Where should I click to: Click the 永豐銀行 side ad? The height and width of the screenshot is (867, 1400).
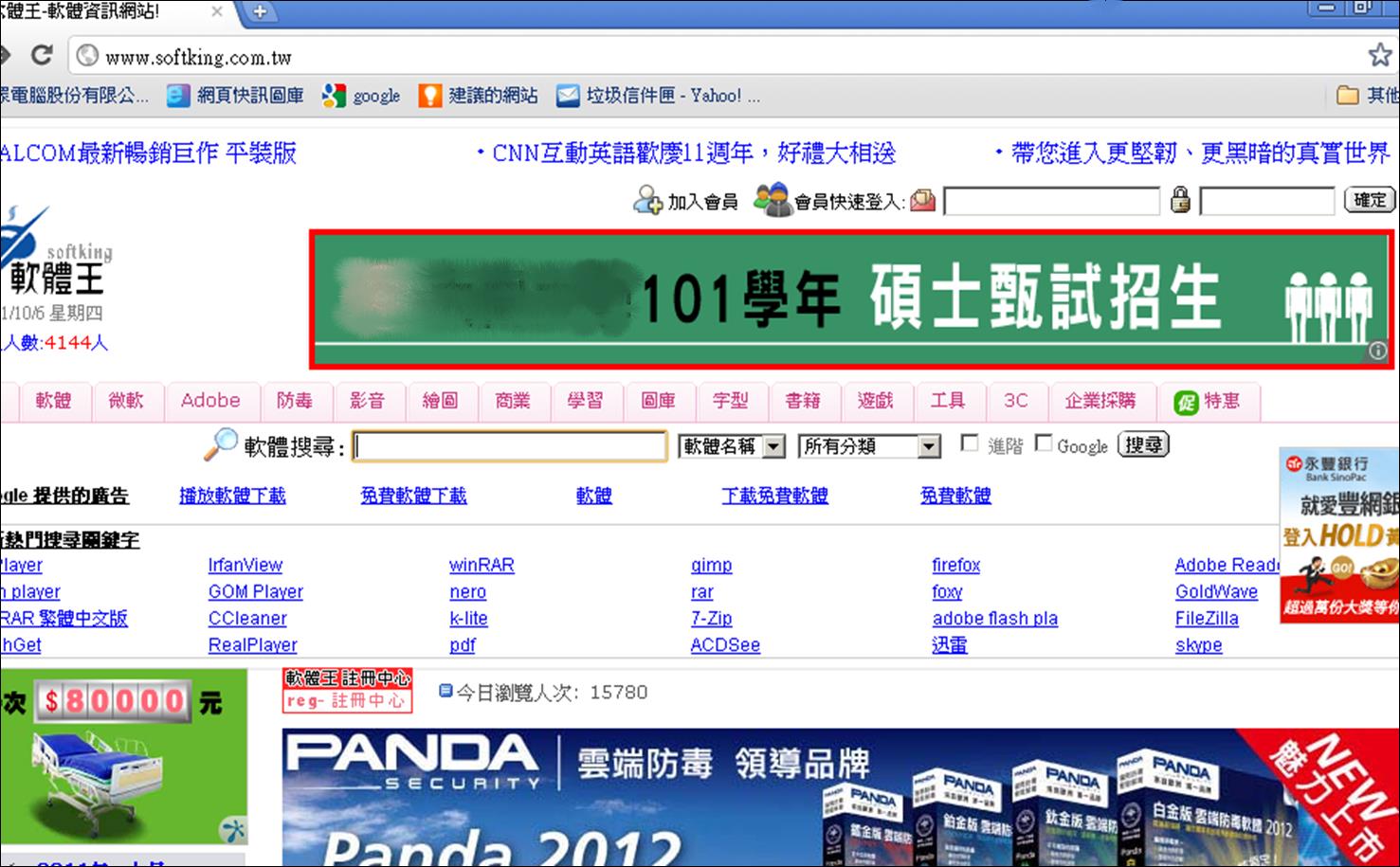coord(1339,534)
